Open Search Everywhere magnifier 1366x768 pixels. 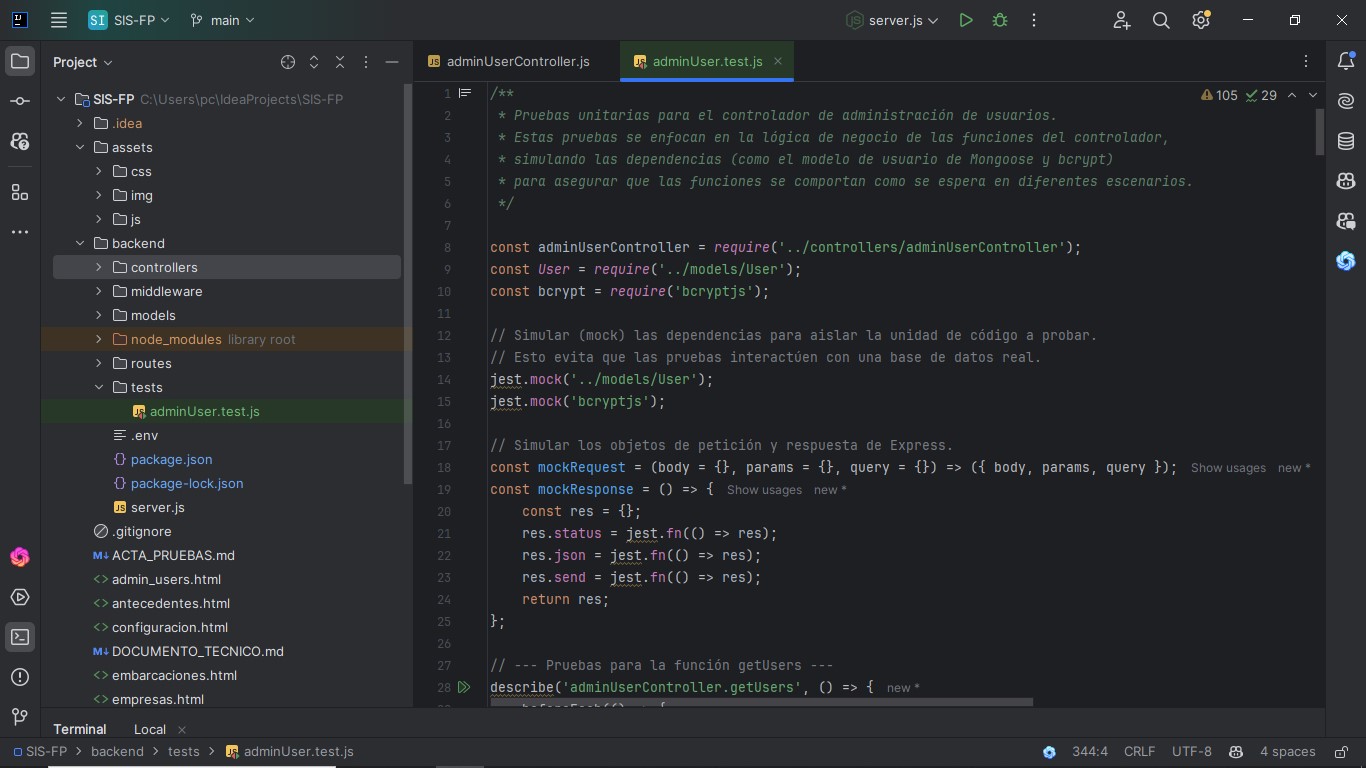pyautogui.click(x=1161, y=20)
